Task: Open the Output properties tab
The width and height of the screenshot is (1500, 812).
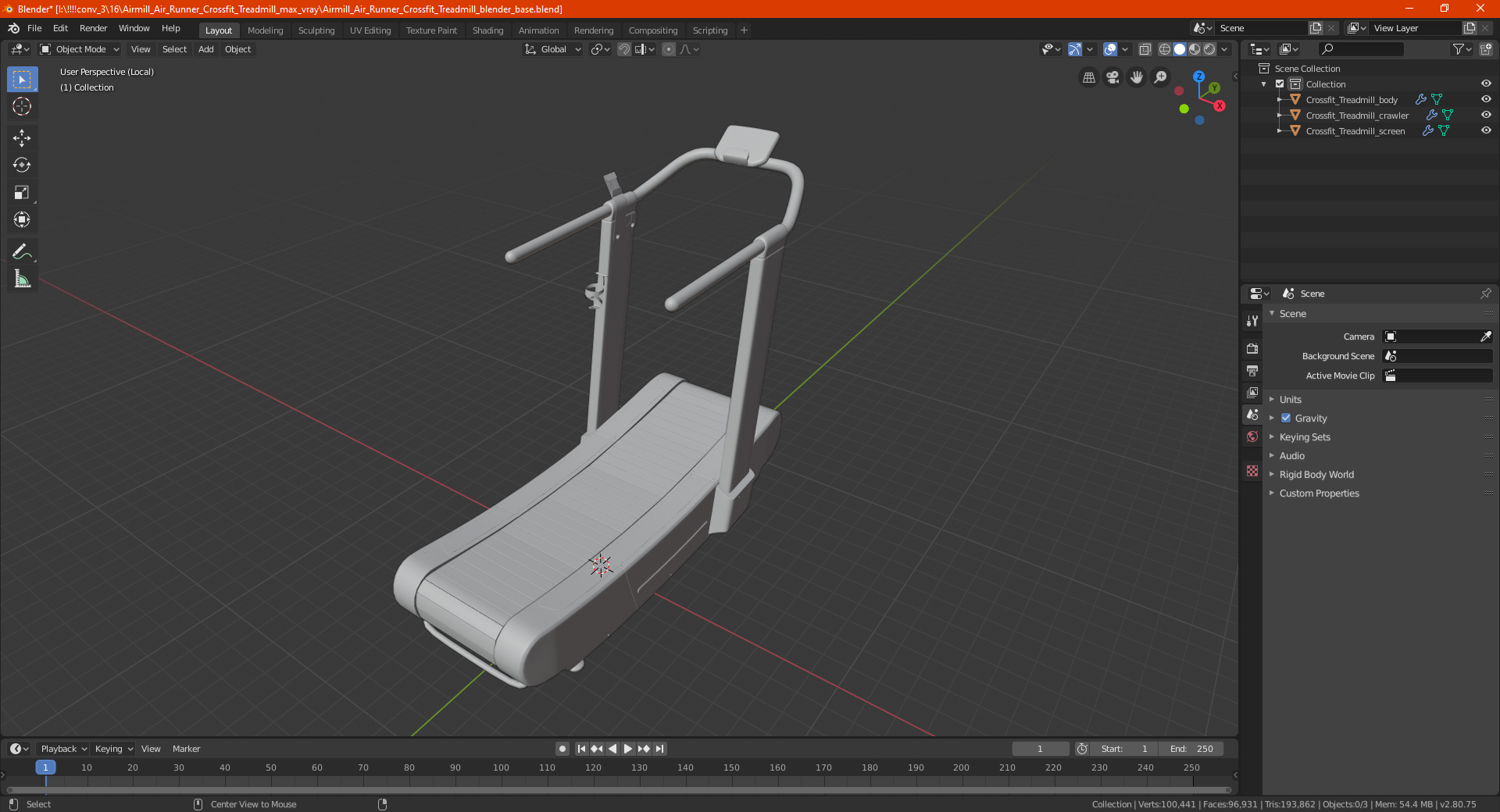Action: click(1252, 370)
